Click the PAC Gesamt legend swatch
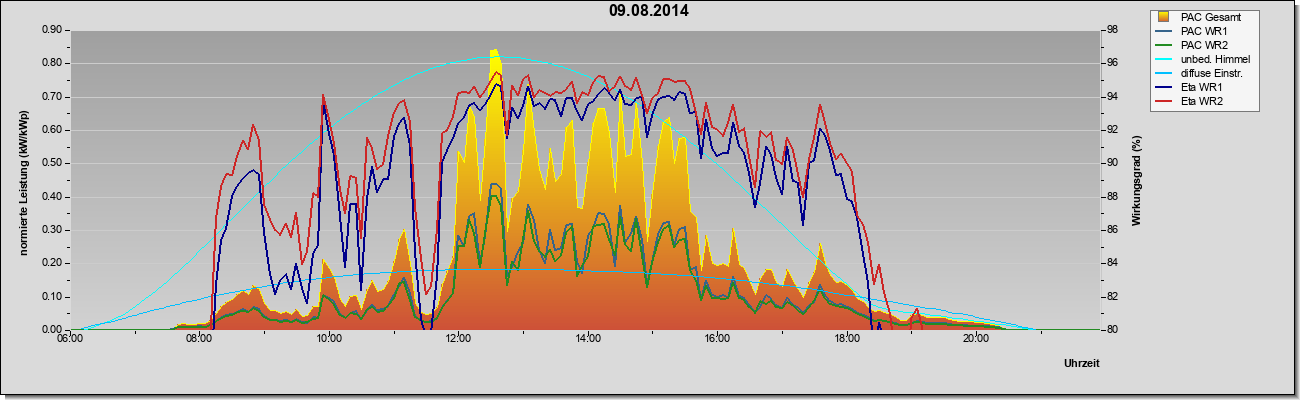The height and width of the screenshot is (400, 1300). pos(1164,16)
